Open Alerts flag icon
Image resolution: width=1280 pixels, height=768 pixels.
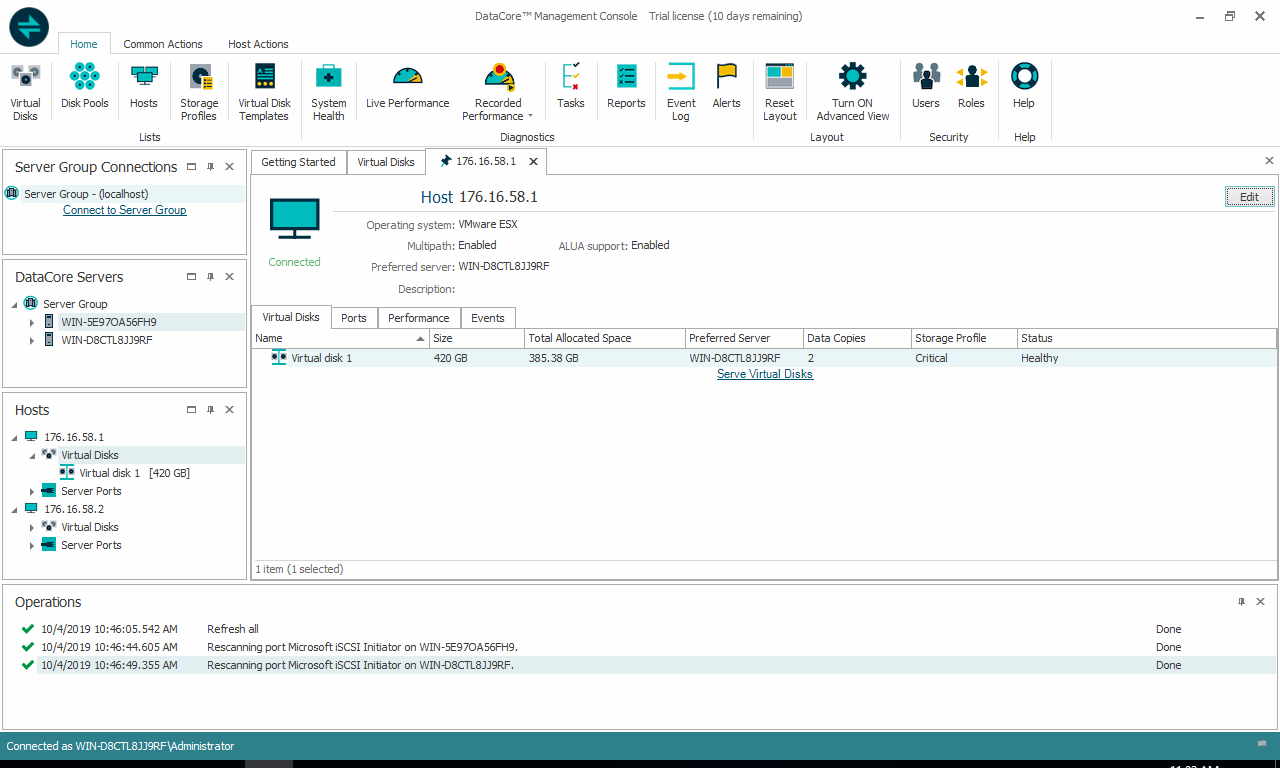727,86
